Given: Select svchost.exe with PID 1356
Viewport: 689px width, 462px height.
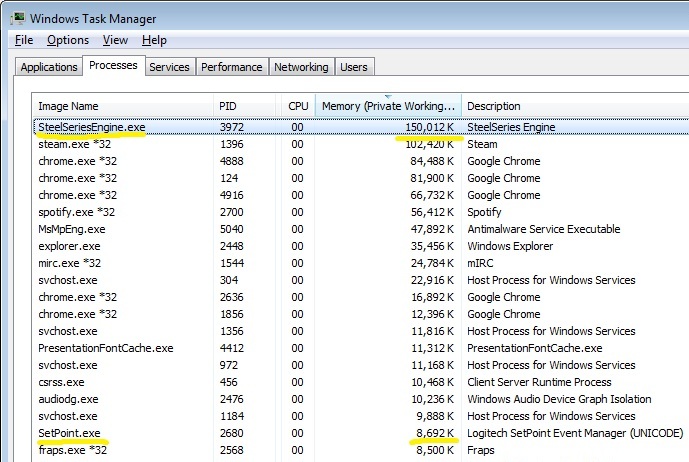Looking at the screenshot, I should (x=361, y=331).
